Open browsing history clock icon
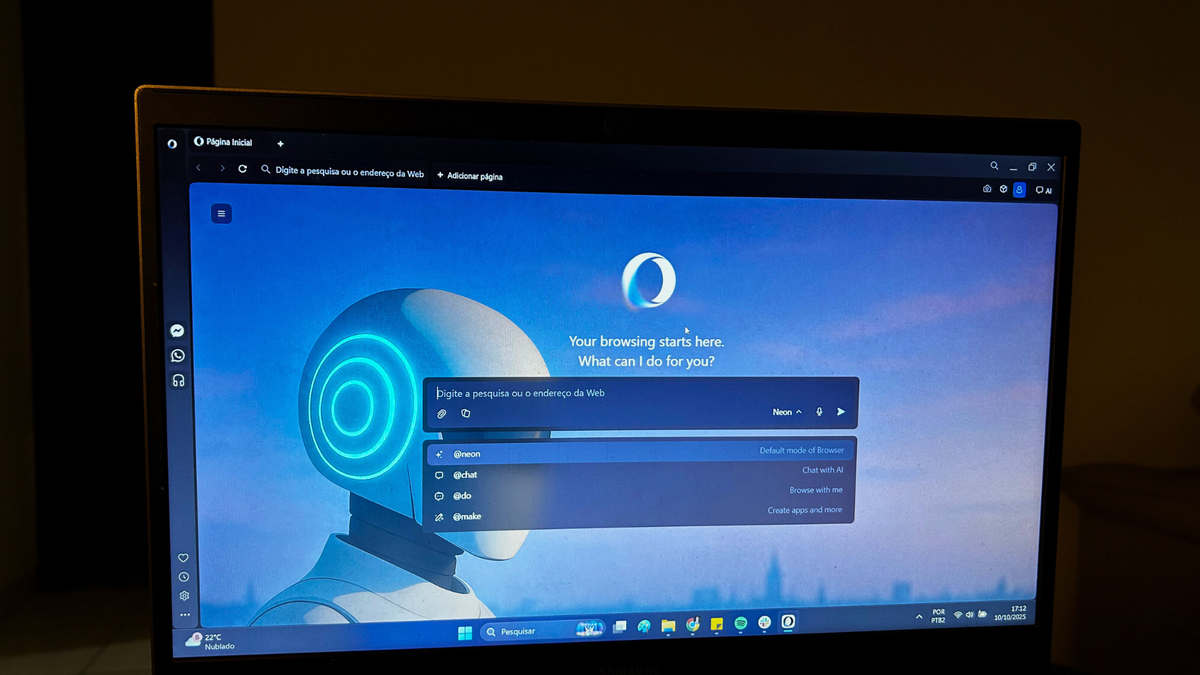 click(x=184, y=577)
